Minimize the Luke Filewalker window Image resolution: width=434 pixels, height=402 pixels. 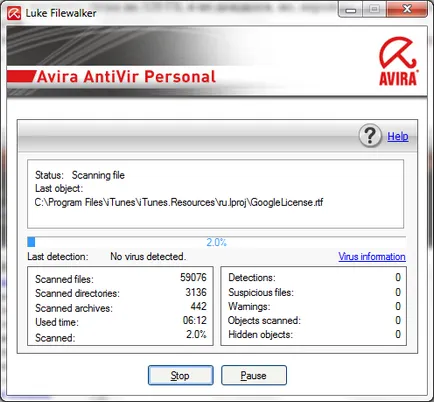(350, 10)
